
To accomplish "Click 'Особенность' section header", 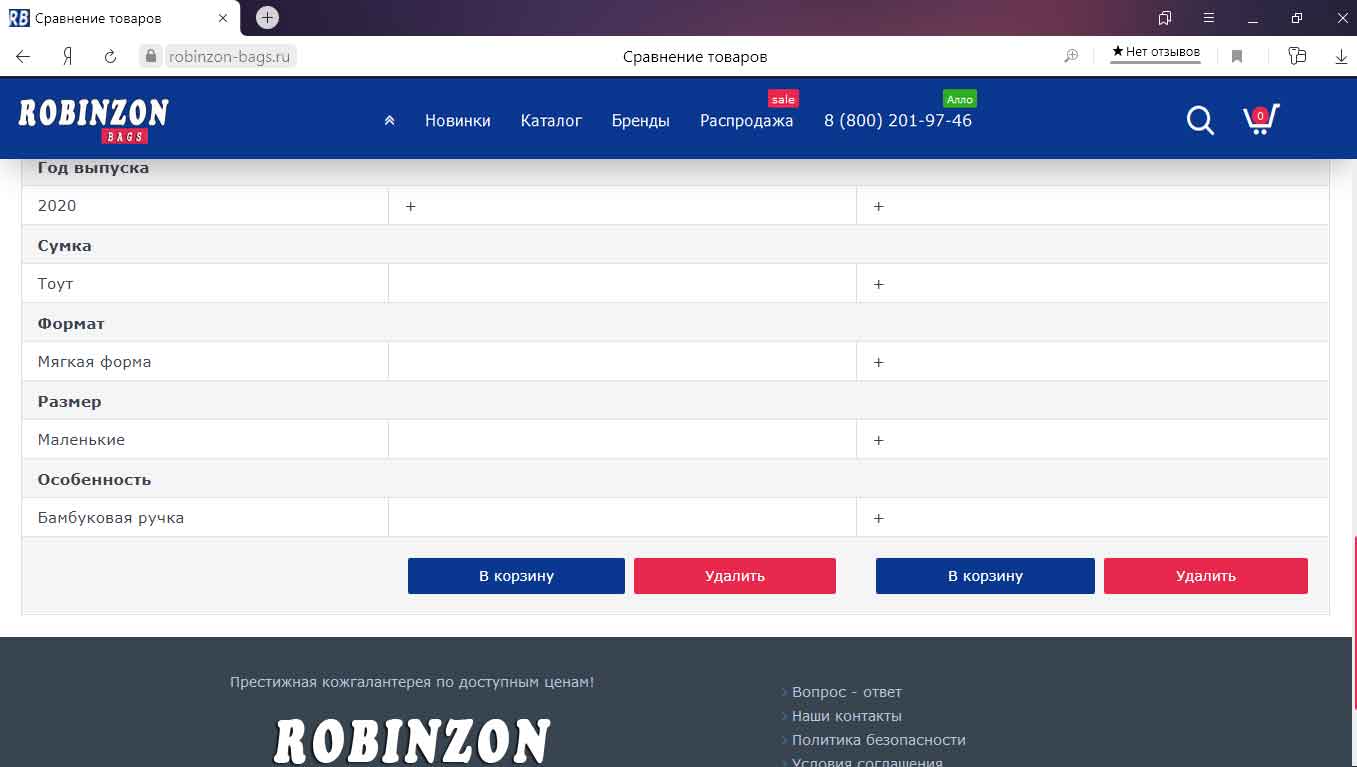I will coord(94,480).
